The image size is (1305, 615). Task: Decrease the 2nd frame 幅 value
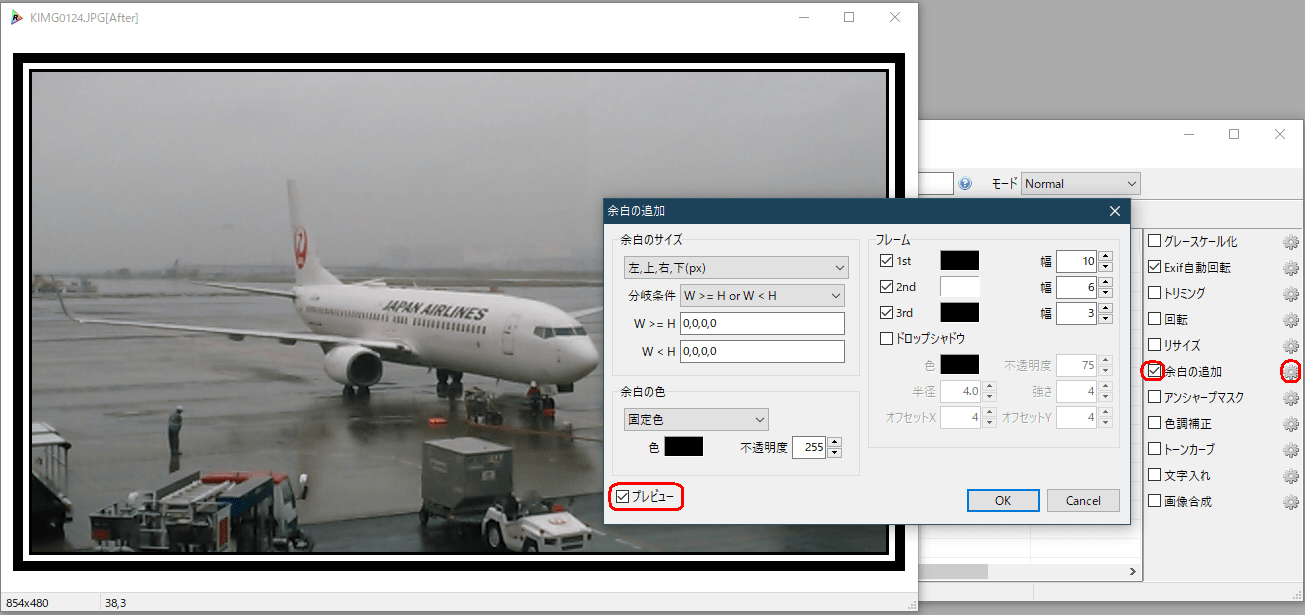(x=1105, y=293)
